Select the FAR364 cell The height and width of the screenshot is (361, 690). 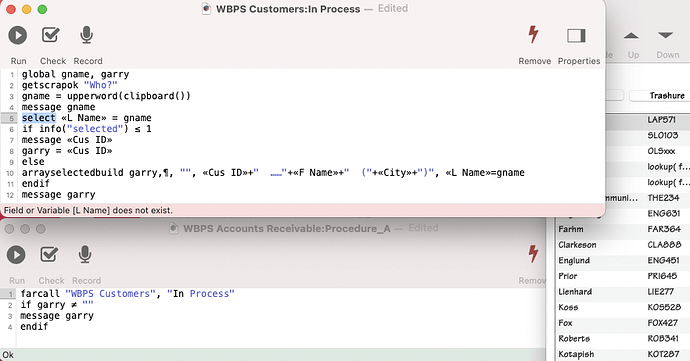click(664, 229)
